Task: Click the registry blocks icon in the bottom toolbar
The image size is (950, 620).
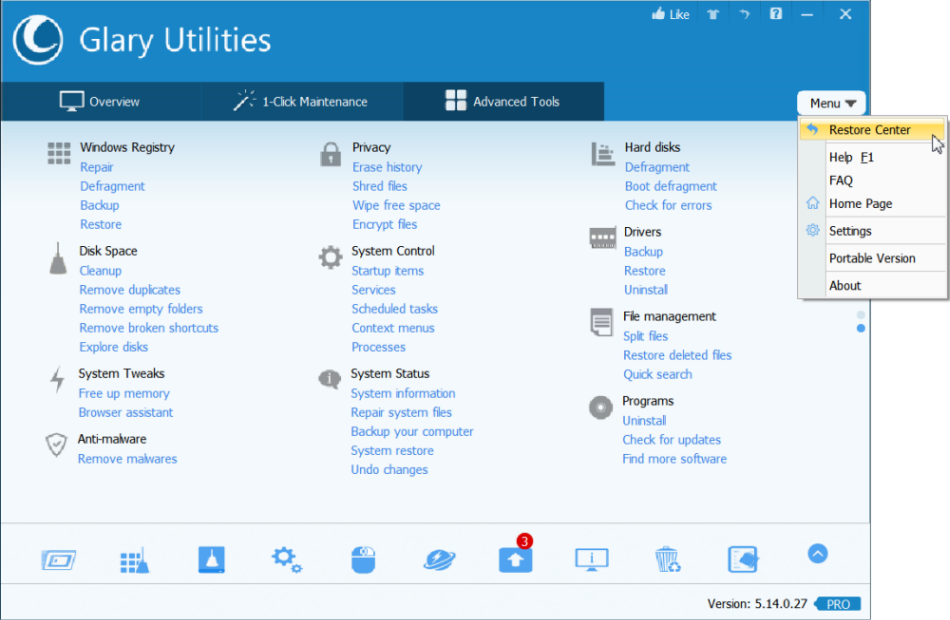Action: pyautogui.click(x=135, y=560)
